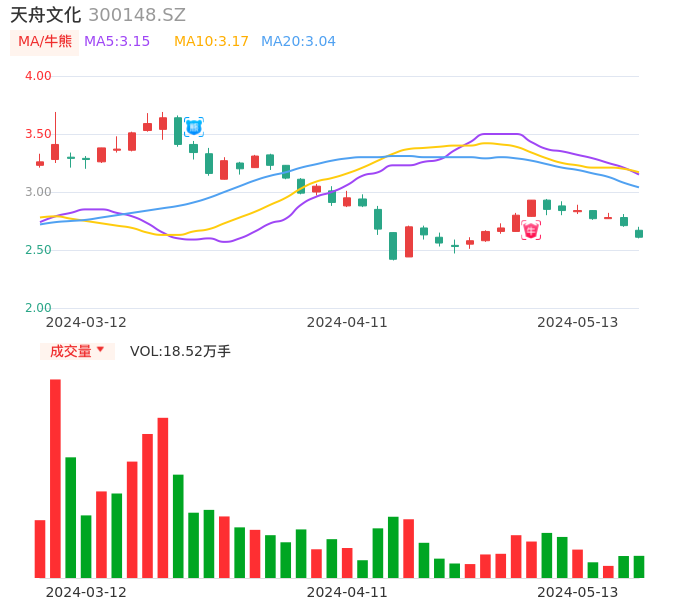Click the 2024-05-13 date label under volume chart

tap(578, 592)
